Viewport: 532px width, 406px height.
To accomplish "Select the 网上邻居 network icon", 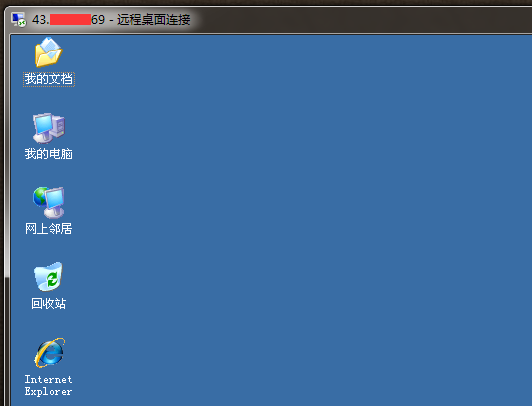I will [x=49, y=202].
